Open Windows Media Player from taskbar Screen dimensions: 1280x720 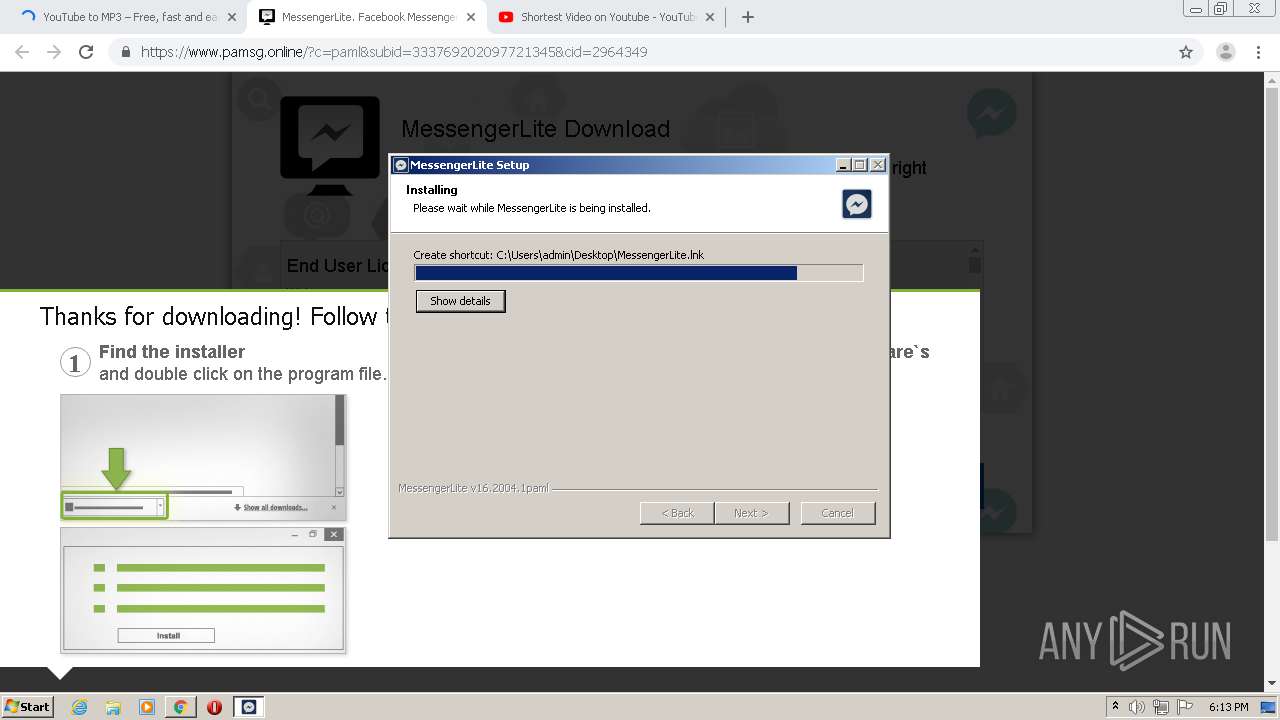click(147, 707)
